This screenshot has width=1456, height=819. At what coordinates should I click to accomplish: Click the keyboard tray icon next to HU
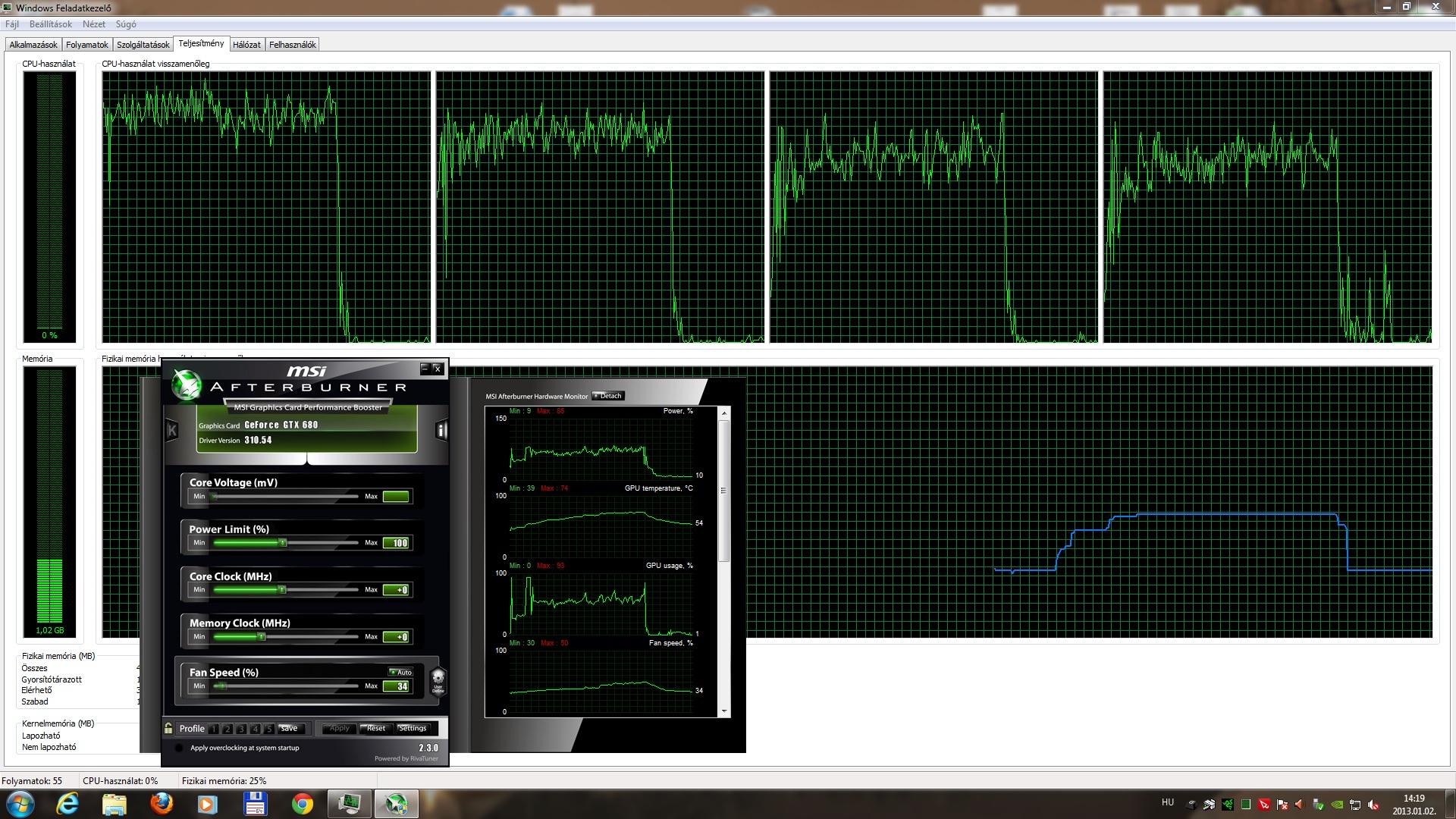tap(1191, 805)
